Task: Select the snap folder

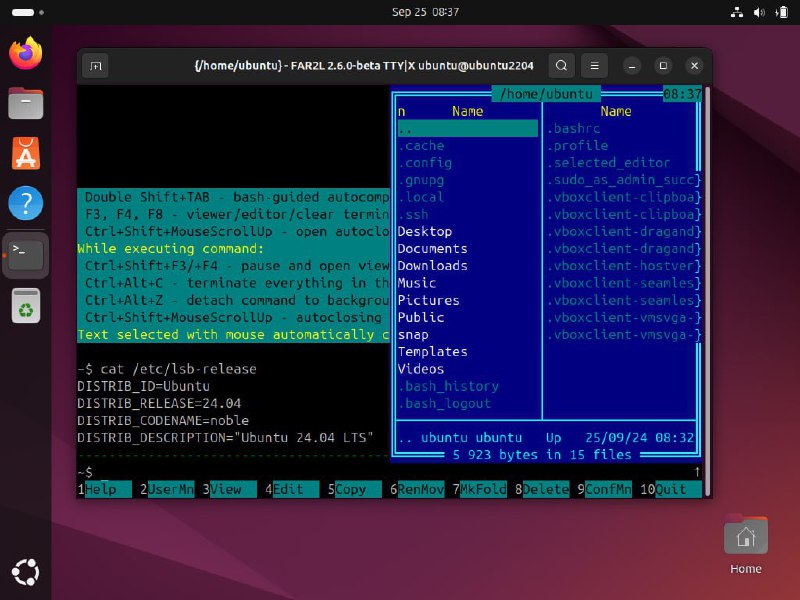Action: coord(467,335)
